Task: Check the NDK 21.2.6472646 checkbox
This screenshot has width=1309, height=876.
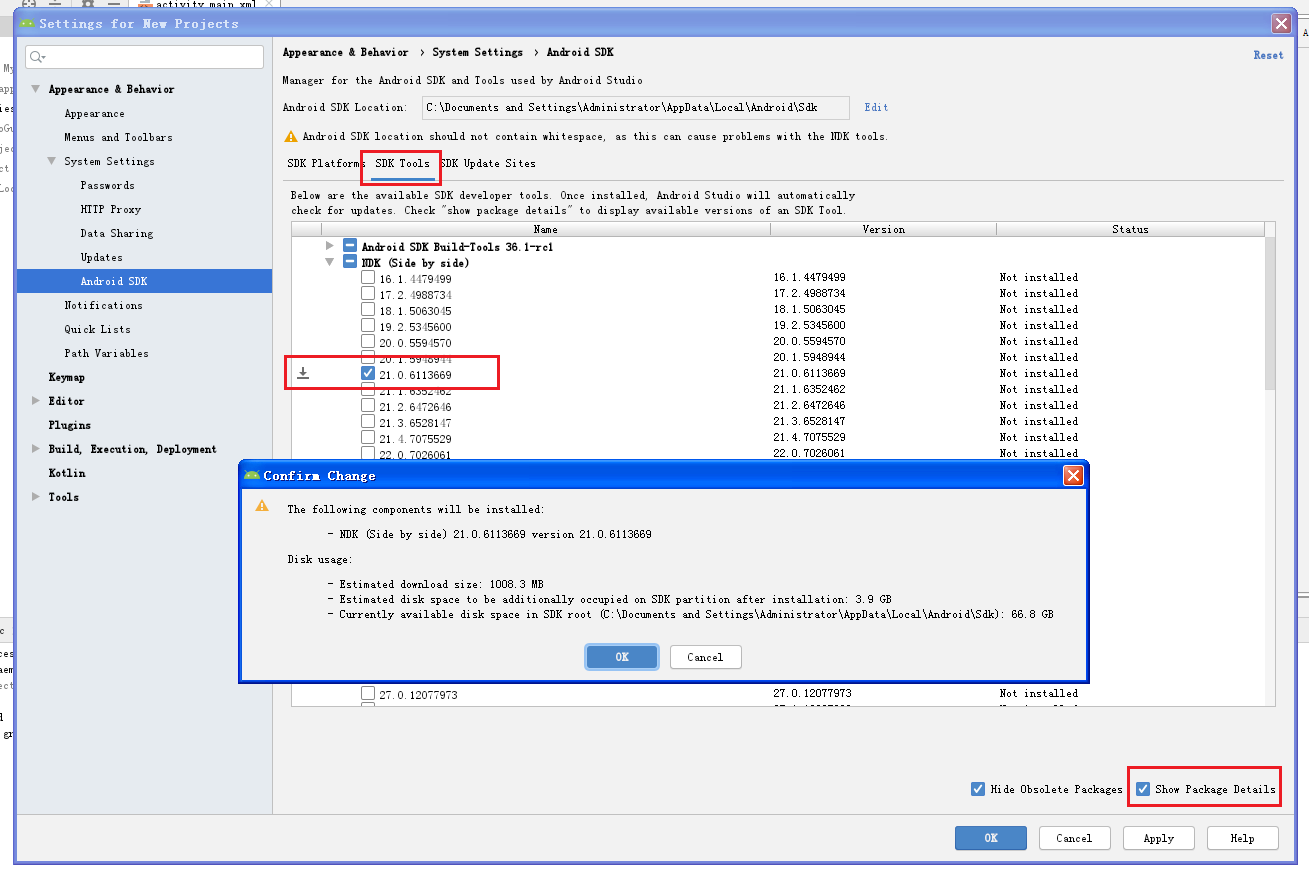Action: point(368,406)
